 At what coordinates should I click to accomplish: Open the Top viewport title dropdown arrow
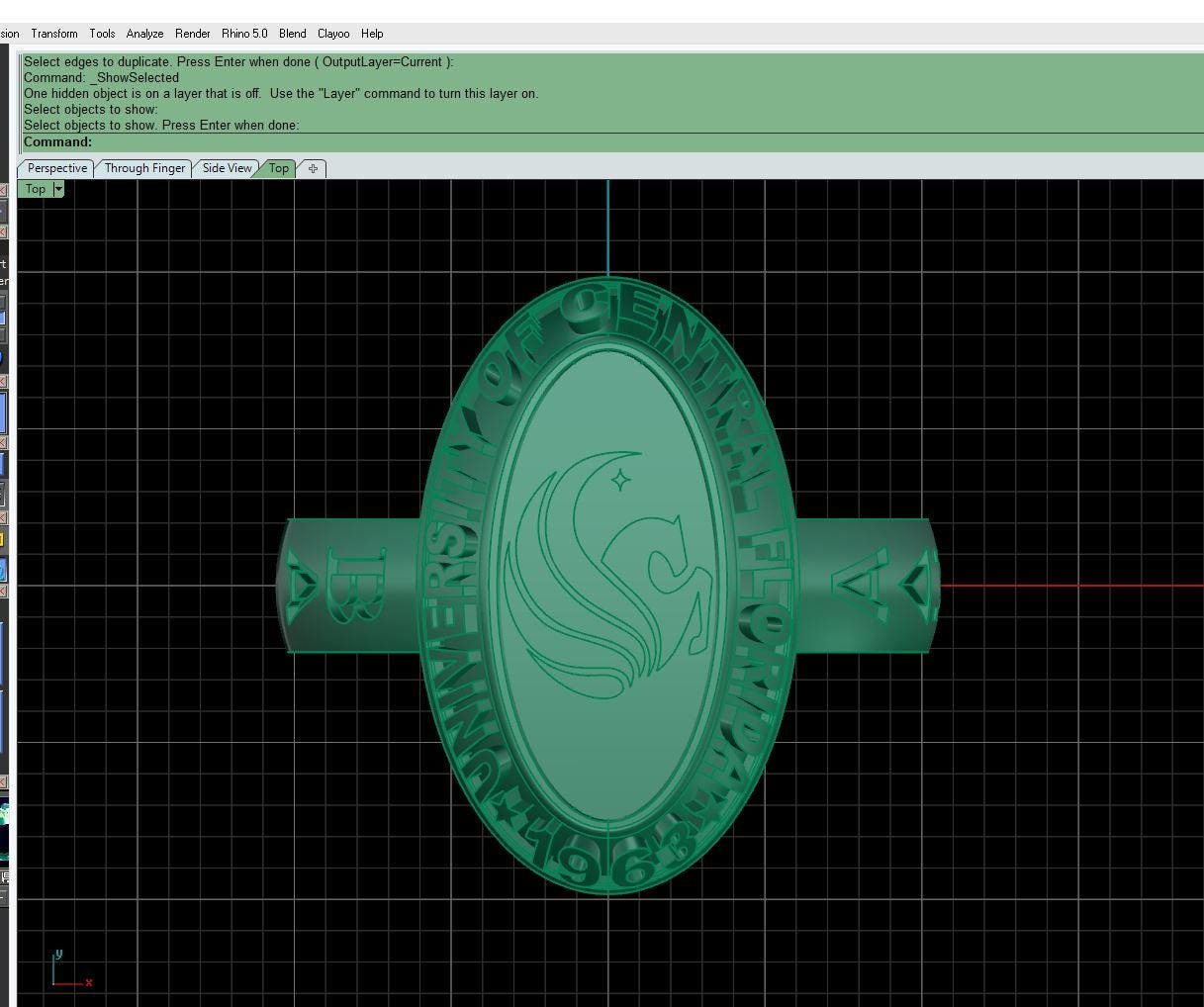pos(58,189)
